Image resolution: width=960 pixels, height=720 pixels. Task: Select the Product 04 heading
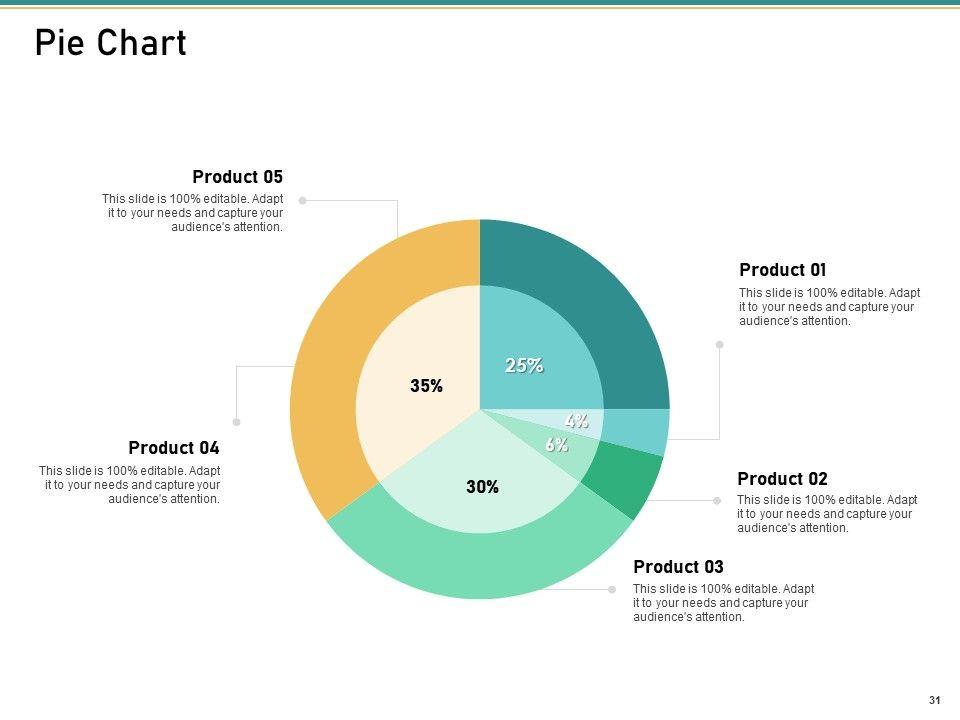point(174,448)
